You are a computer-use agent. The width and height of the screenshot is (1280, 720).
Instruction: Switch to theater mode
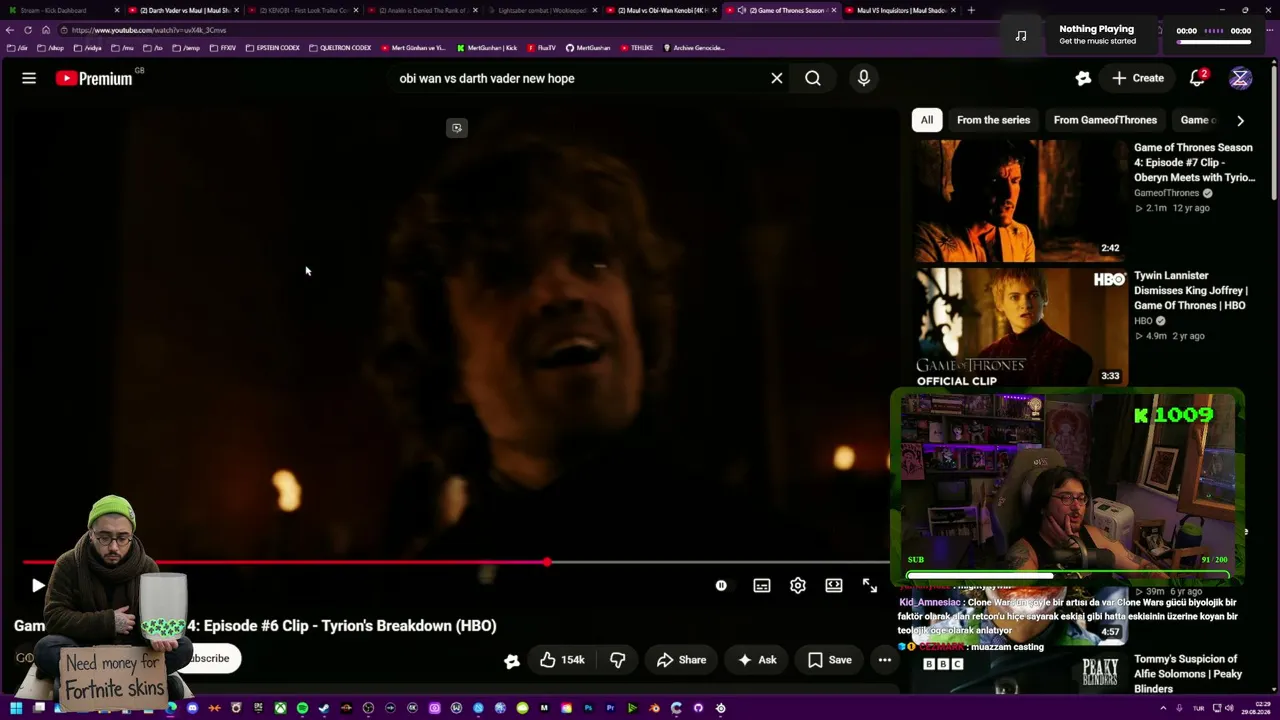pyautogui.click(x=834, y=586)
